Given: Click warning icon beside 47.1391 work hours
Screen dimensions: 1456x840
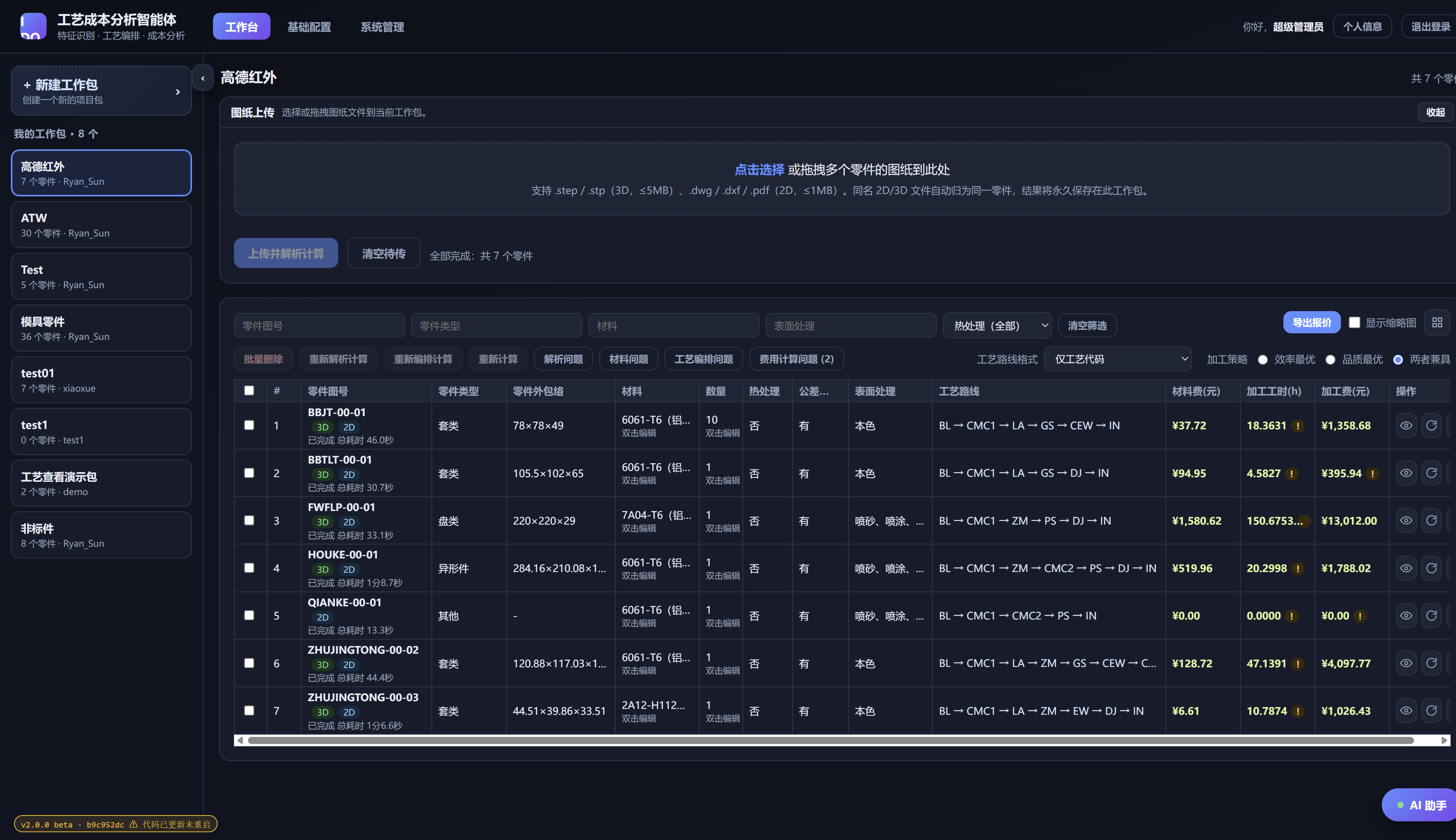Looking at the screenshot, I should point(1297,664).
